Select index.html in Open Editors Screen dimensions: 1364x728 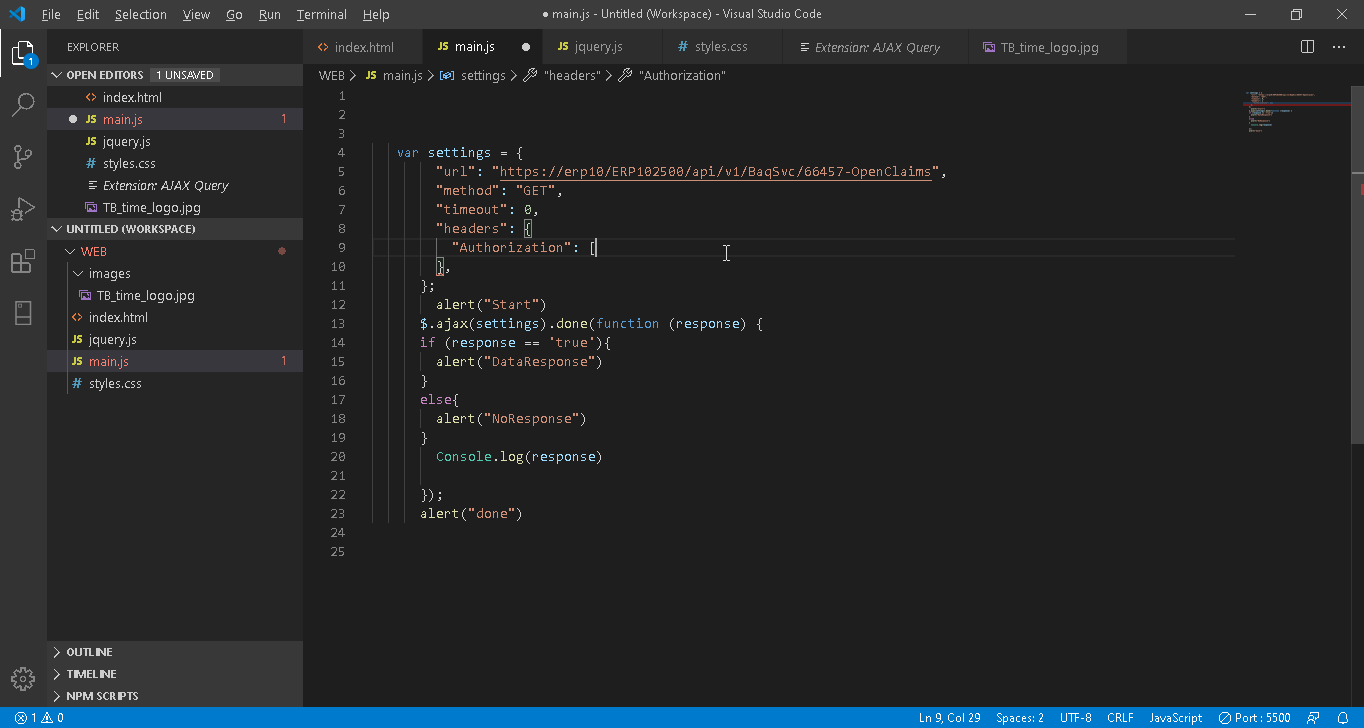pos(175,97)
